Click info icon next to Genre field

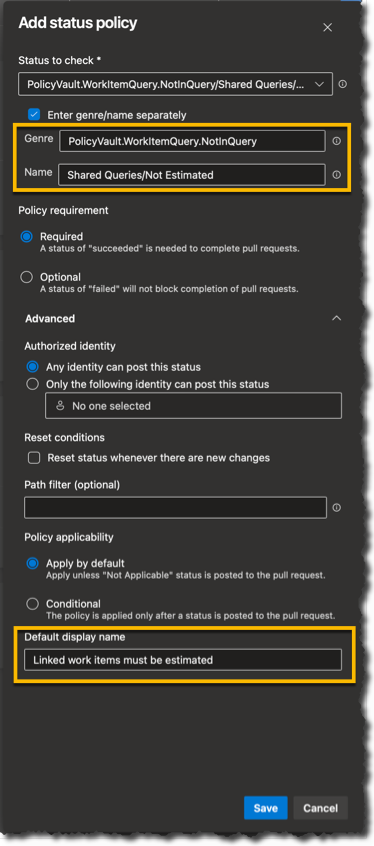tap(336, 141)
